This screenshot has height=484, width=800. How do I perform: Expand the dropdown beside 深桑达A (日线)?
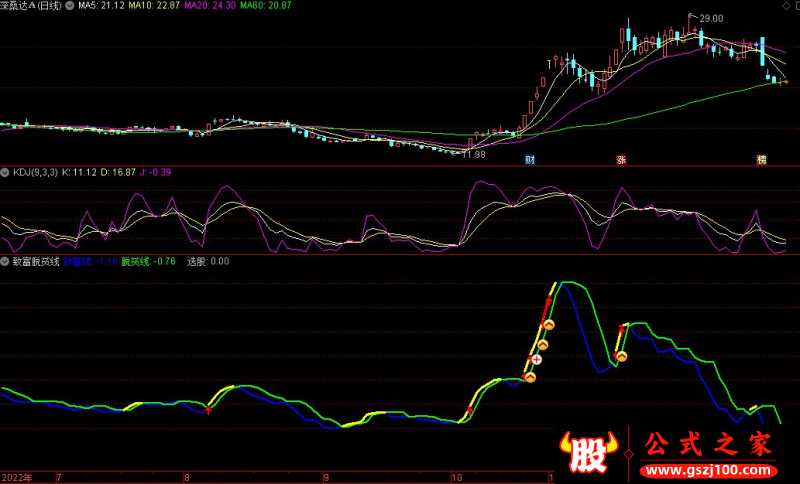(x=67, y=6)
